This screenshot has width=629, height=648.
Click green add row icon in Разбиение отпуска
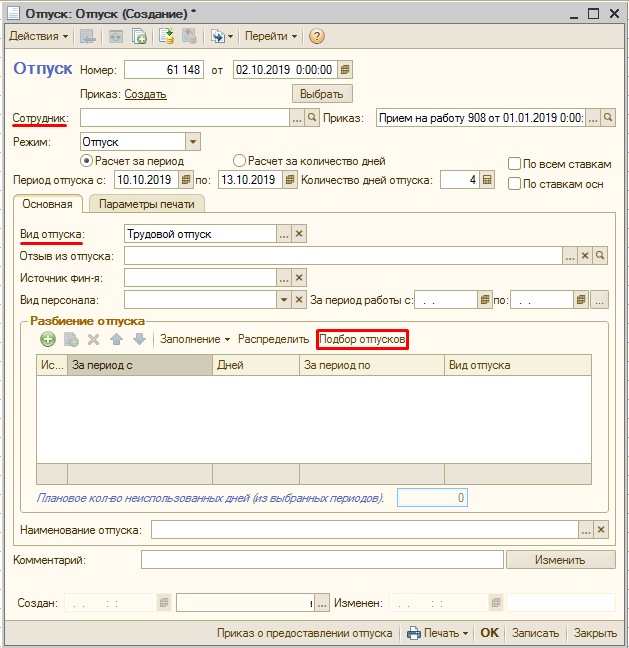47,340
